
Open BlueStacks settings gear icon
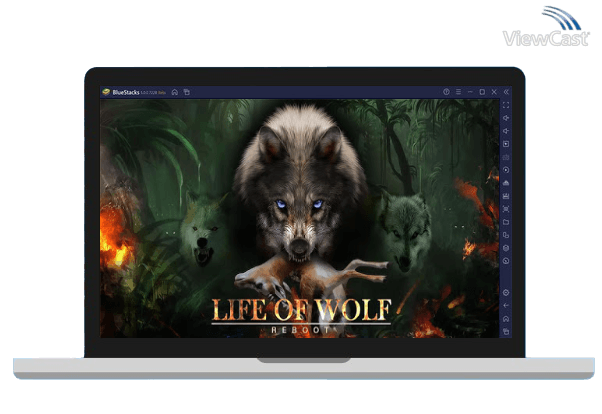point(506,293)
